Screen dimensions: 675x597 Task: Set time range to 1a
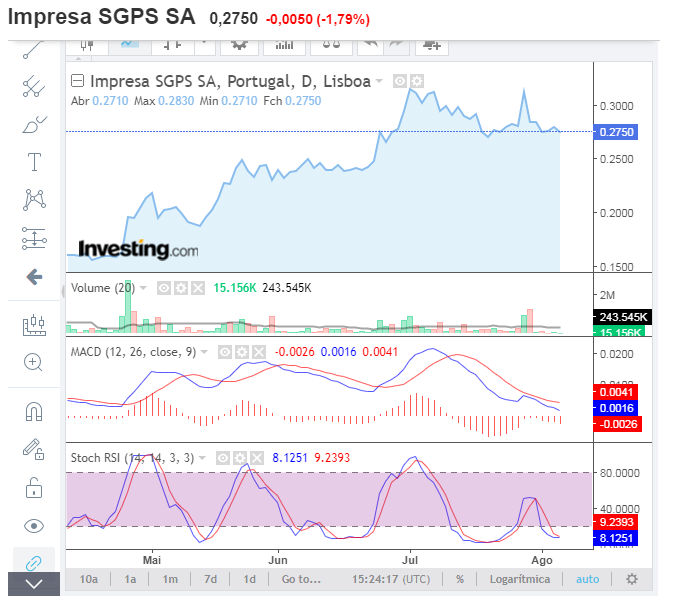(x=130, y=579)
